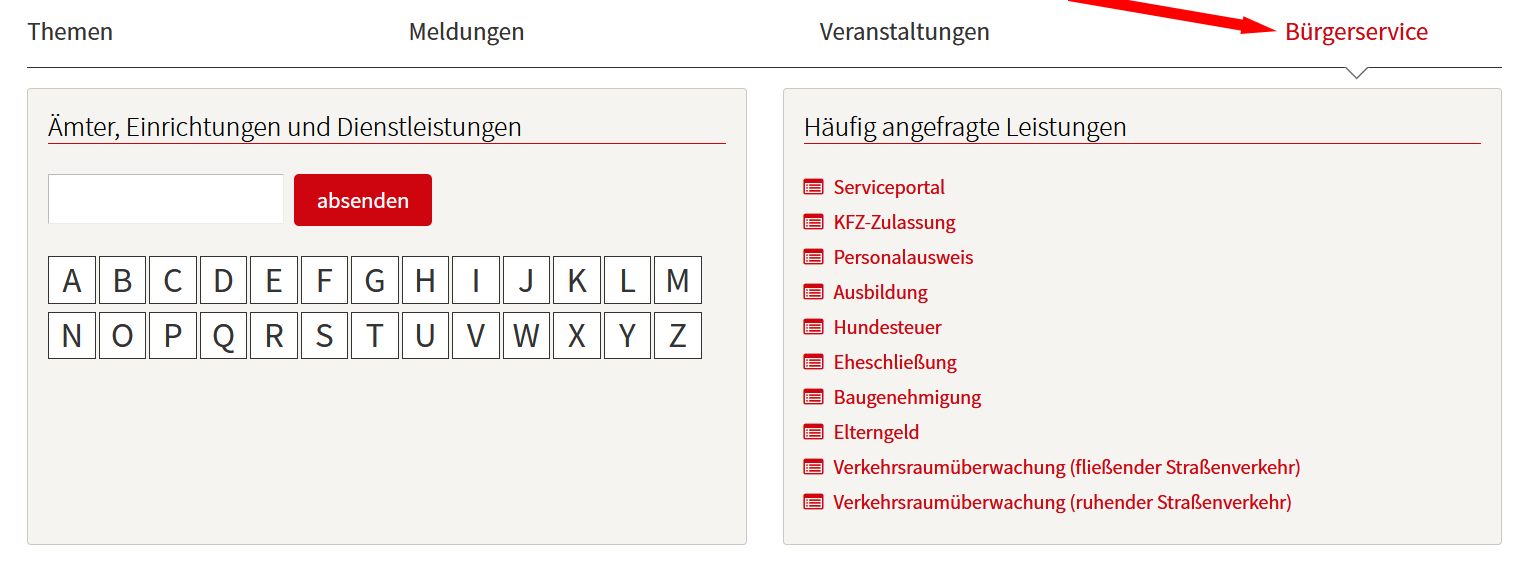
Task: Click the list icon beside Hundesteuer
Action: coord(813,327)
